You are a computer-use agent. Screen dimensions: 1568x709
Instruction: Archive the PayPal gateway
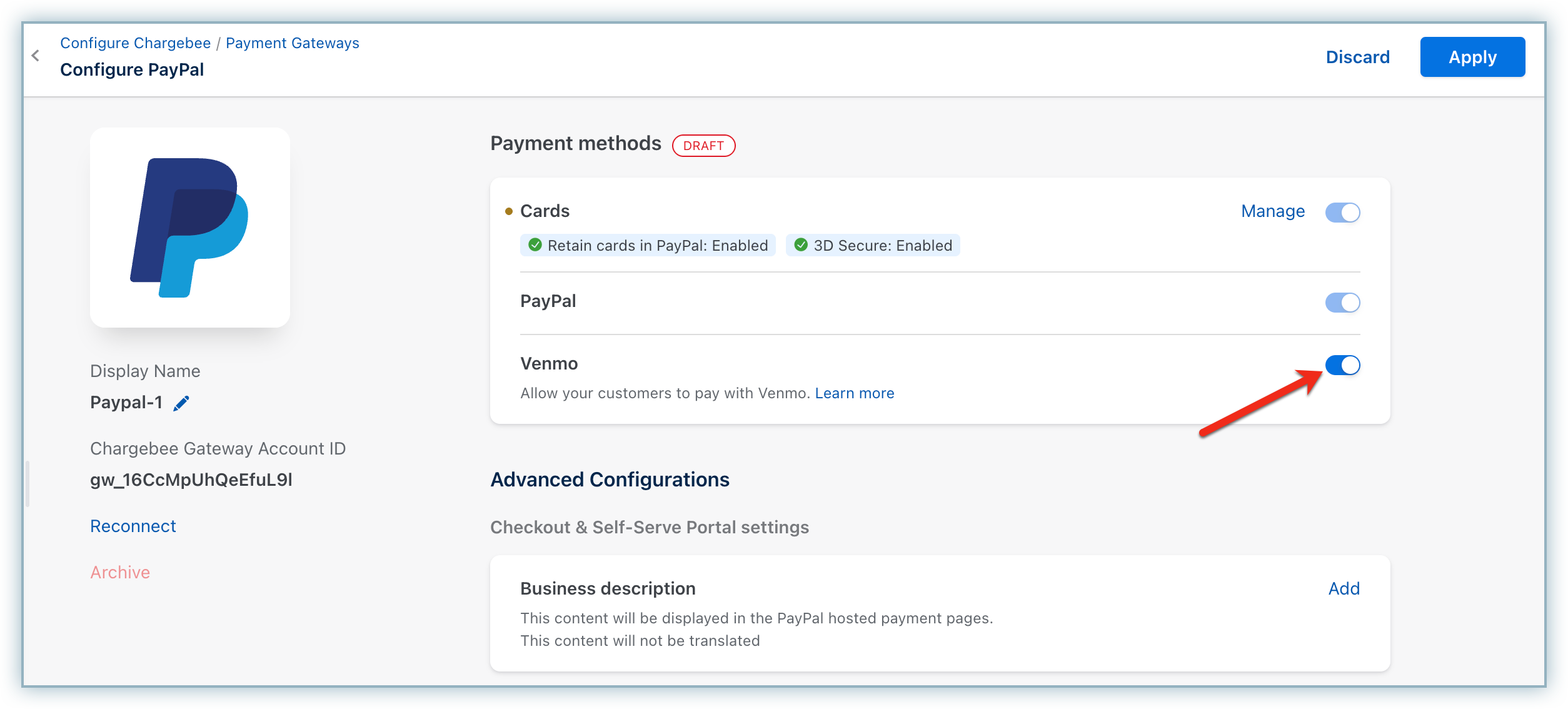[120, 572]
